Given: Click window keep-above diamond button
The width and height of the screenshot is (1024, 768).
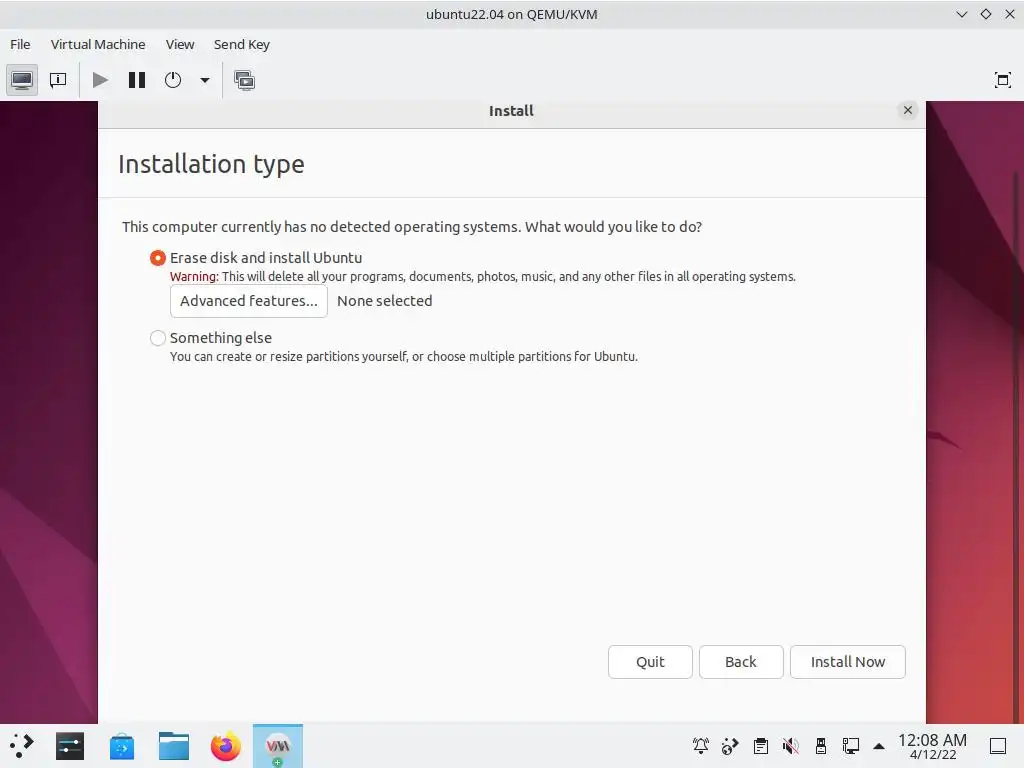Looking at the screenshot, I should pyautogui.click(x=985, y=14).
